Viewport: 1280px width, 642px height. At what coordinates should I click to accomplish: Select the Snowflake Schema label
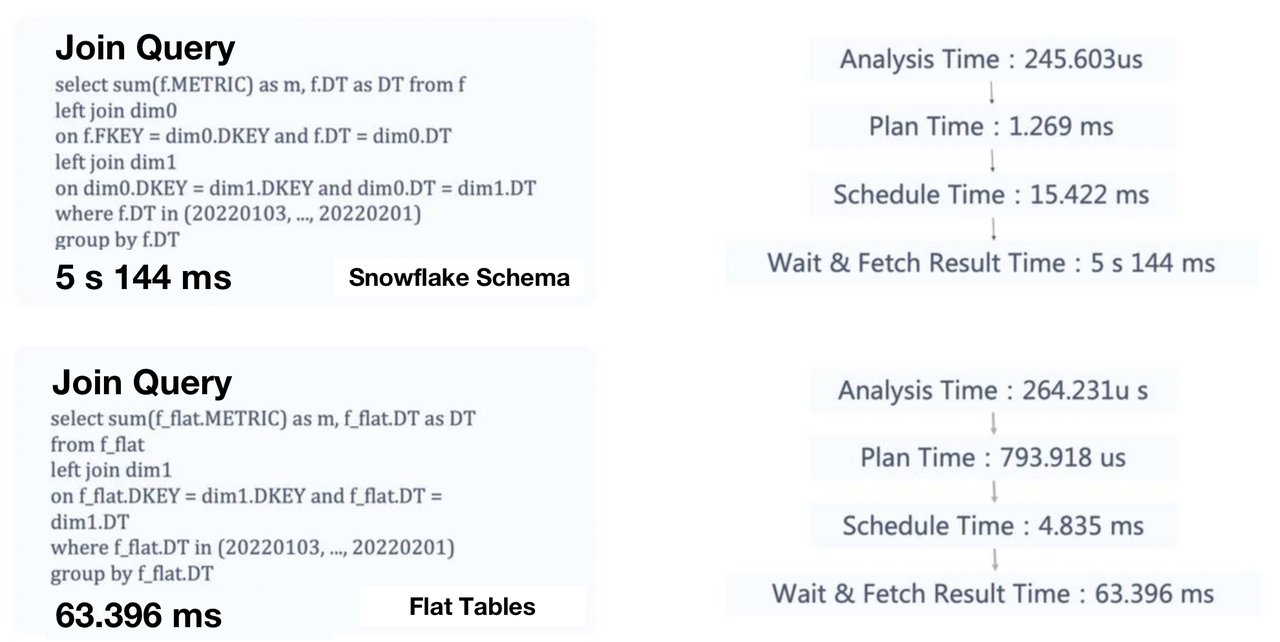(459, 278)
